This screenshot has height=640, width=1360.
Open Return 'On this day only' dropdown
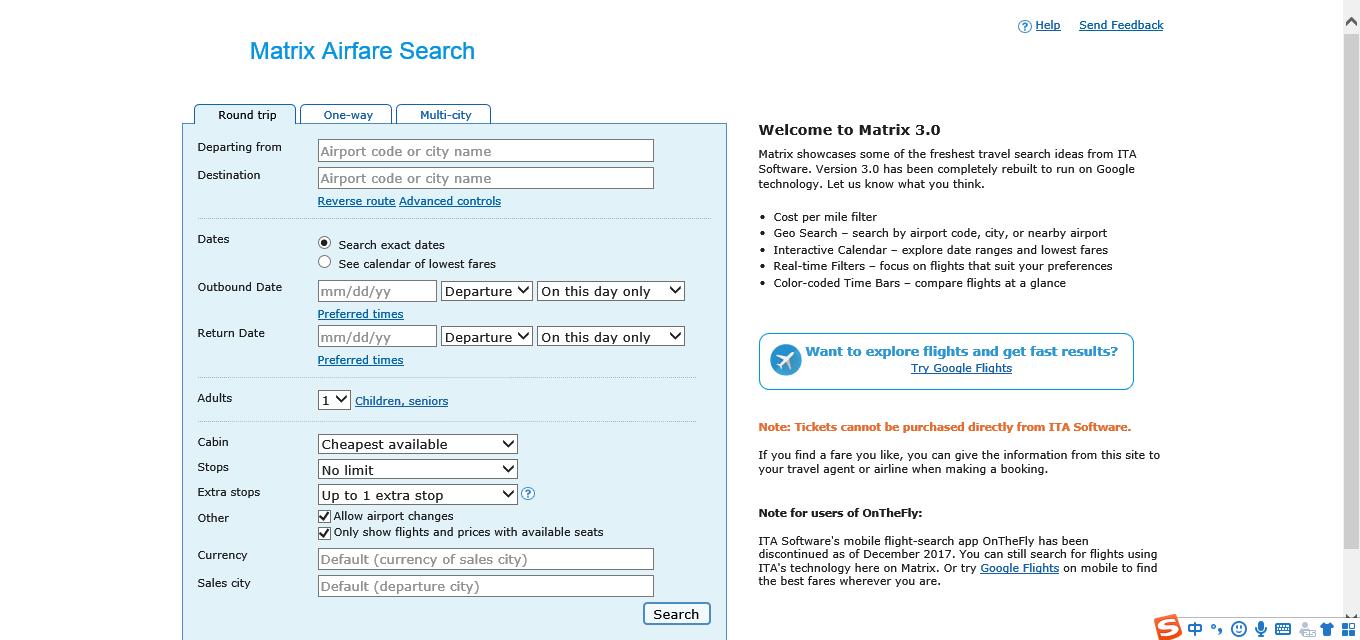point(611,337)
